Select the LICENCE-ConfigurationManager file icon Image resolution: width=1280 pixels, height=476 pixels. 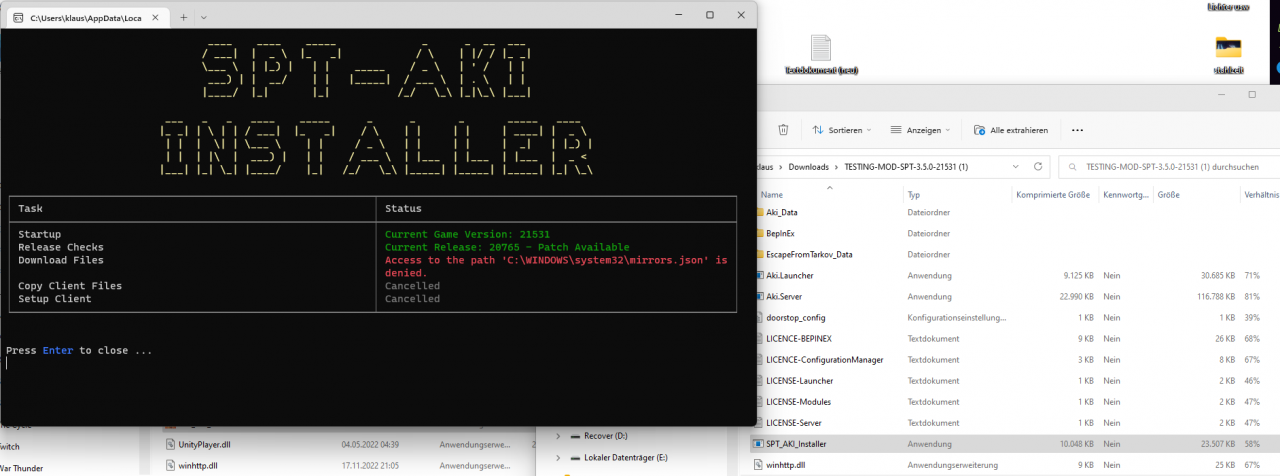click(x=758, y=359)
